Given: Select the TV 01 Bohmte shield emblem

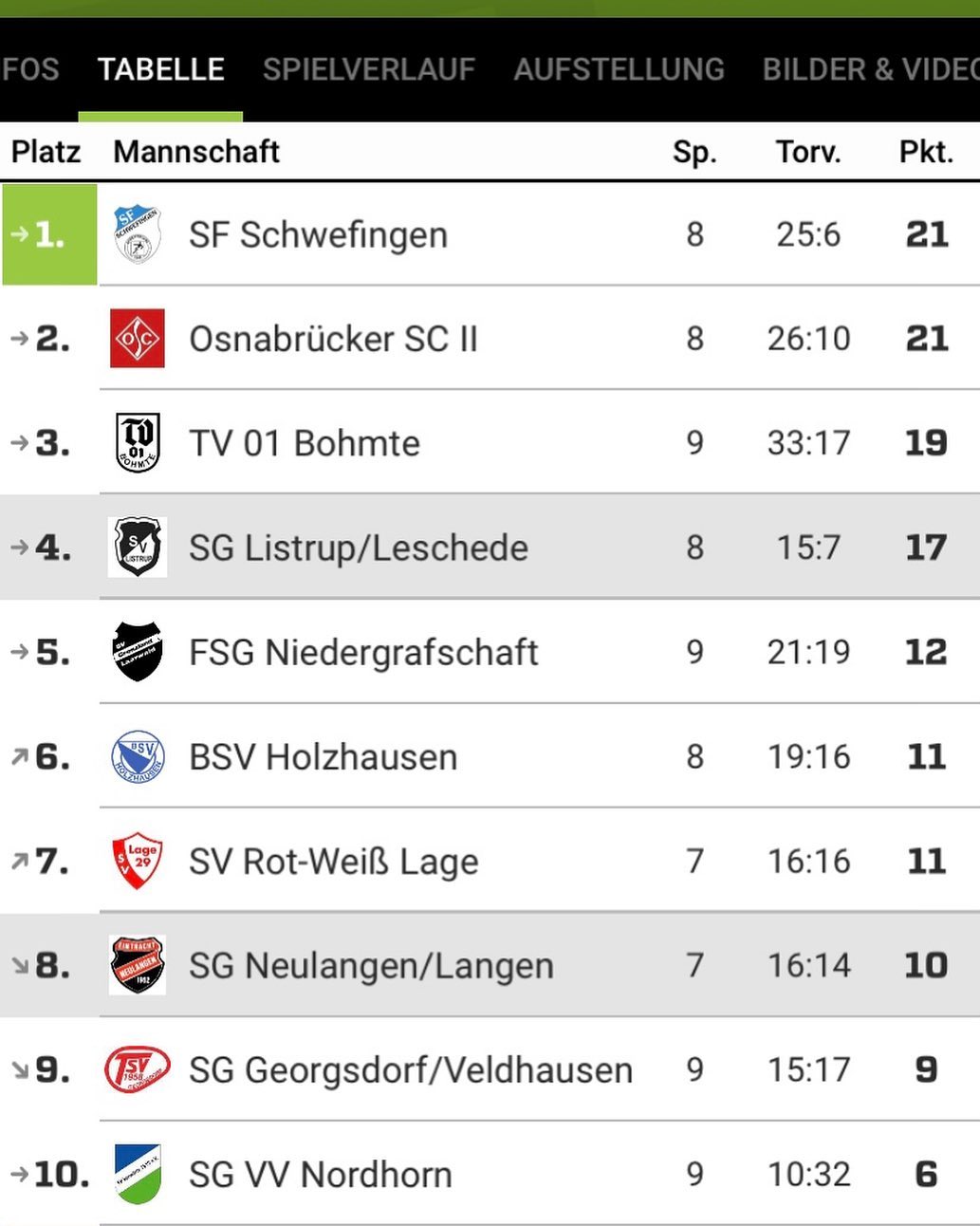Looking at the screenshot, I should point(138,442).
